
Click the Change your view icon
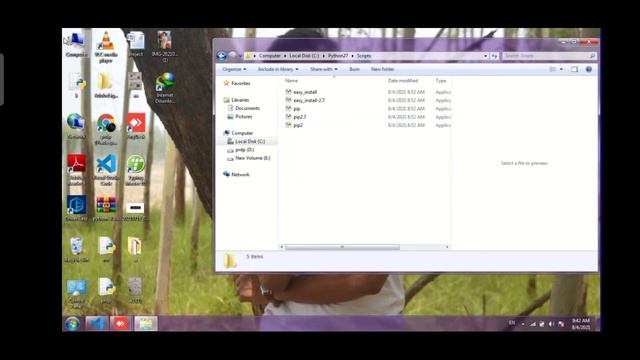tap(553, 69)
